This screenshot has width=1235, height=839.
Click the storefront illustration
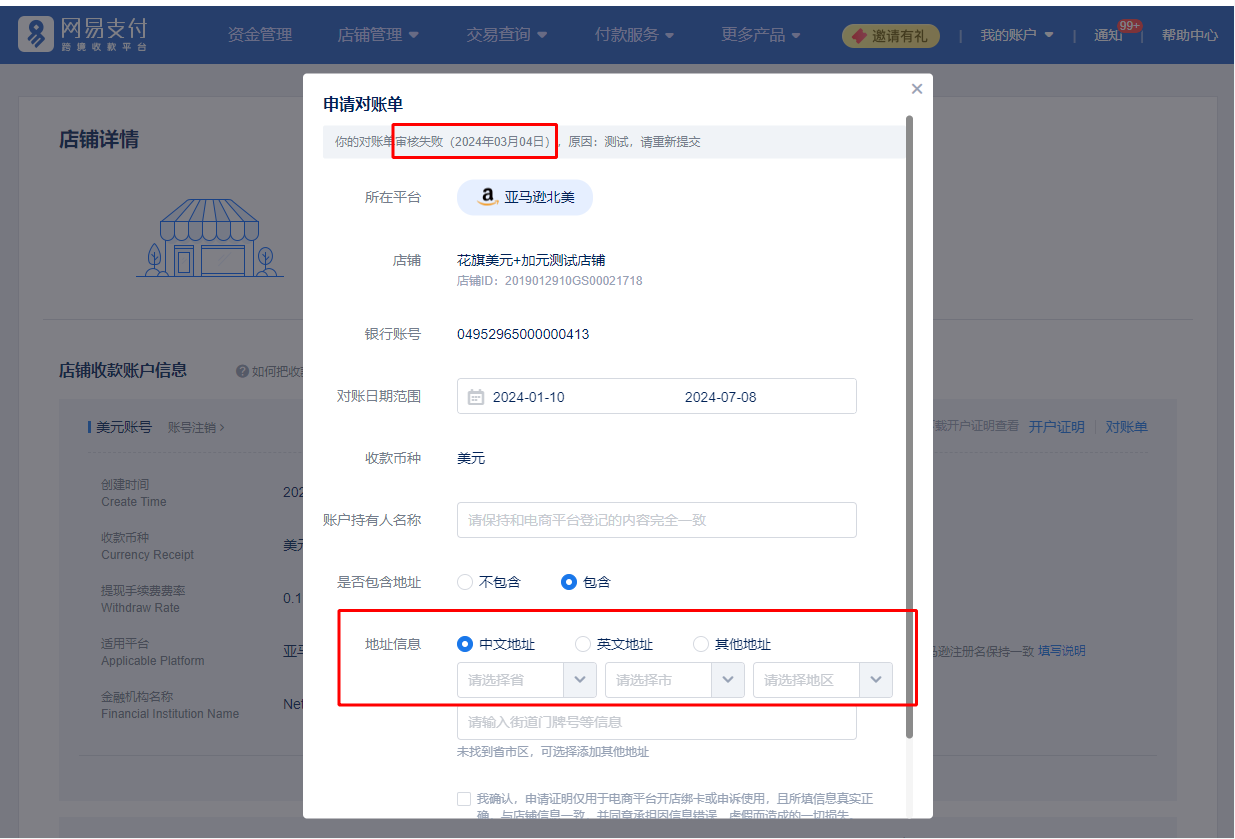(x=210, y=239)
